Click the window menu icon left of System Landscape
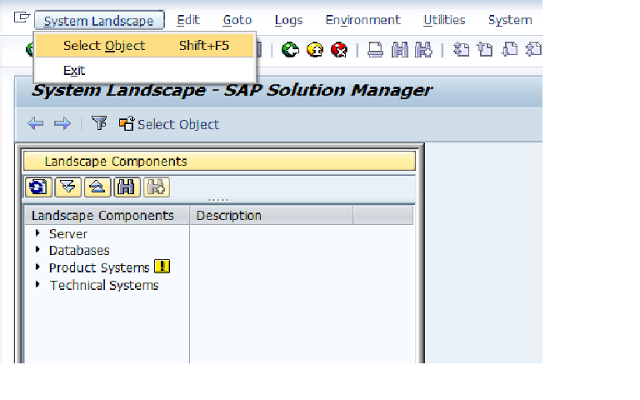Screen dimensions: 640x400 [x=22, y=18]
